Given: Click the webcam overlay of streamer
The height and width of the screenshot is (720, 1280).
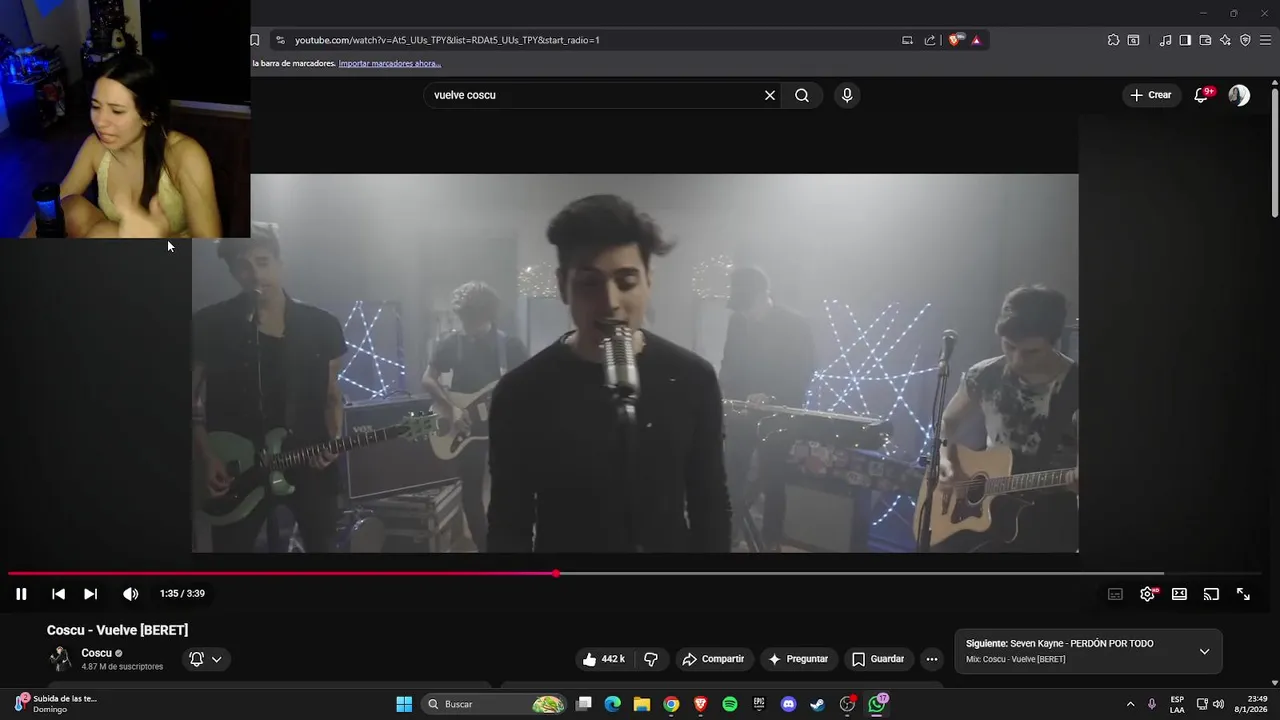Looking at the screenshot, I should click(x=125, y=119).
